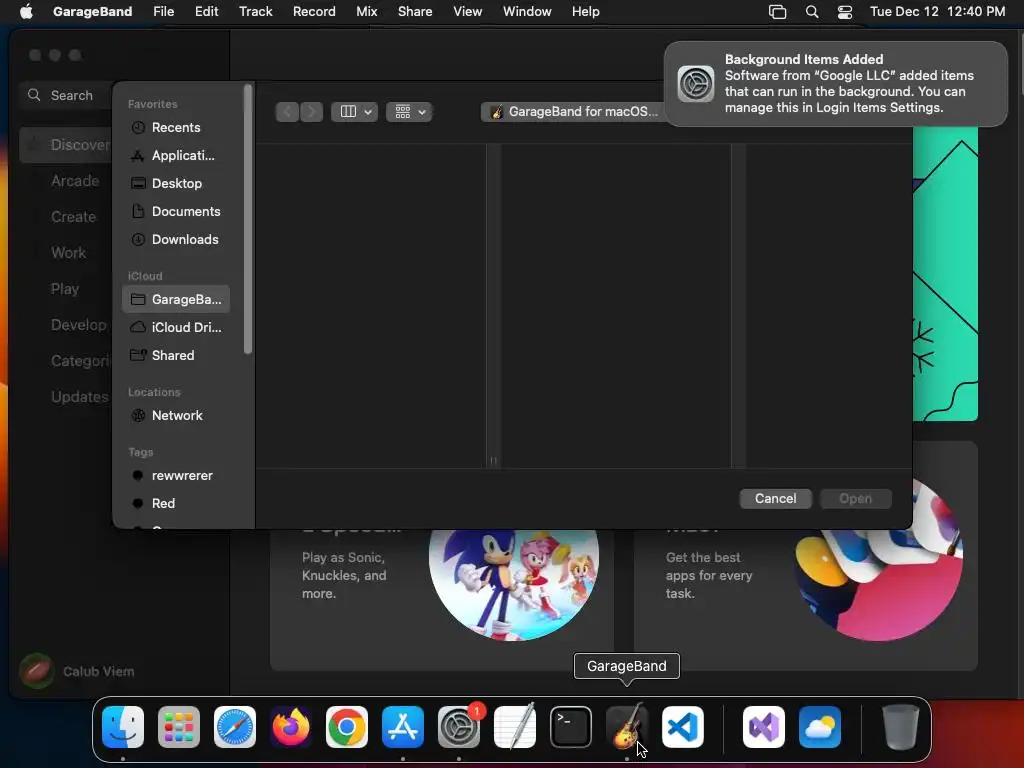
Task: Click the Open button
Action: pyautogui.click(x=856, y=498)
